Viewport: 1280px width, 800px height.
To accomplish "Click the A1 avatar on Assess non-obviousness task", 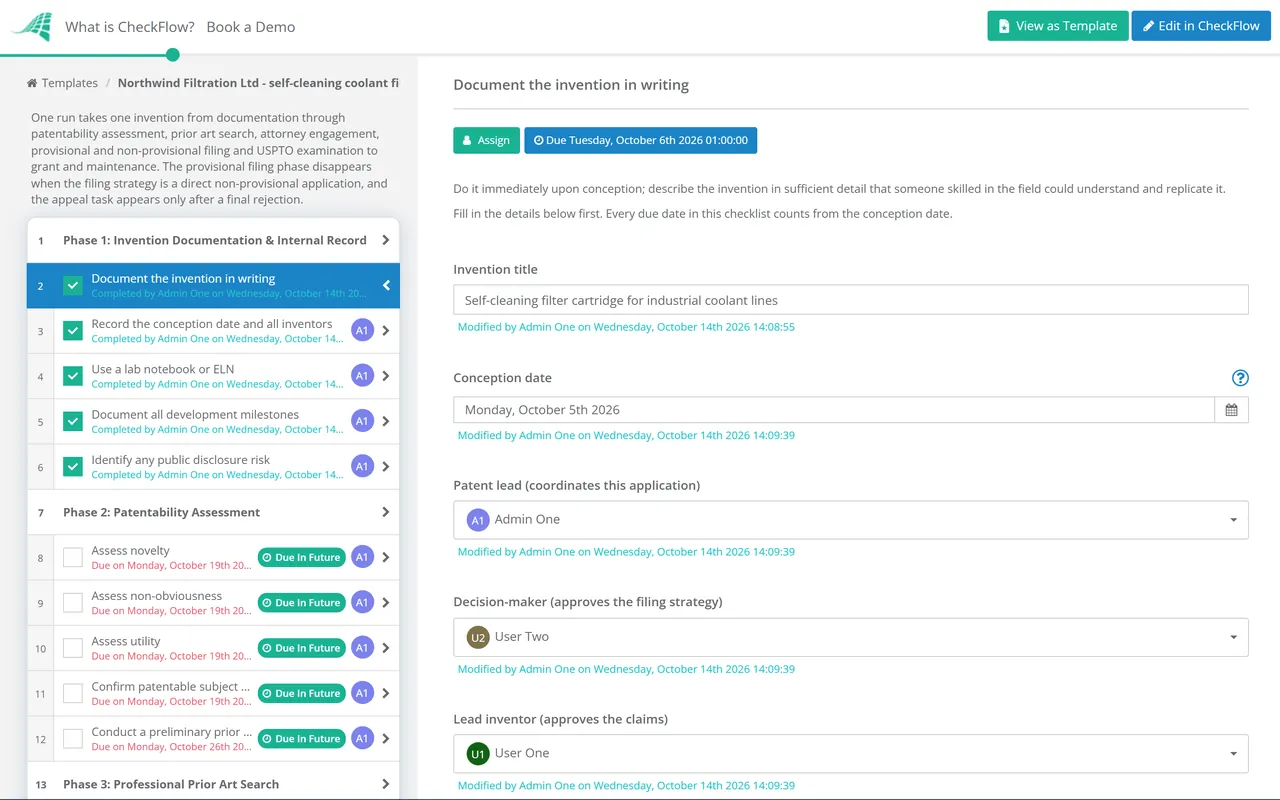I will 362,603.
